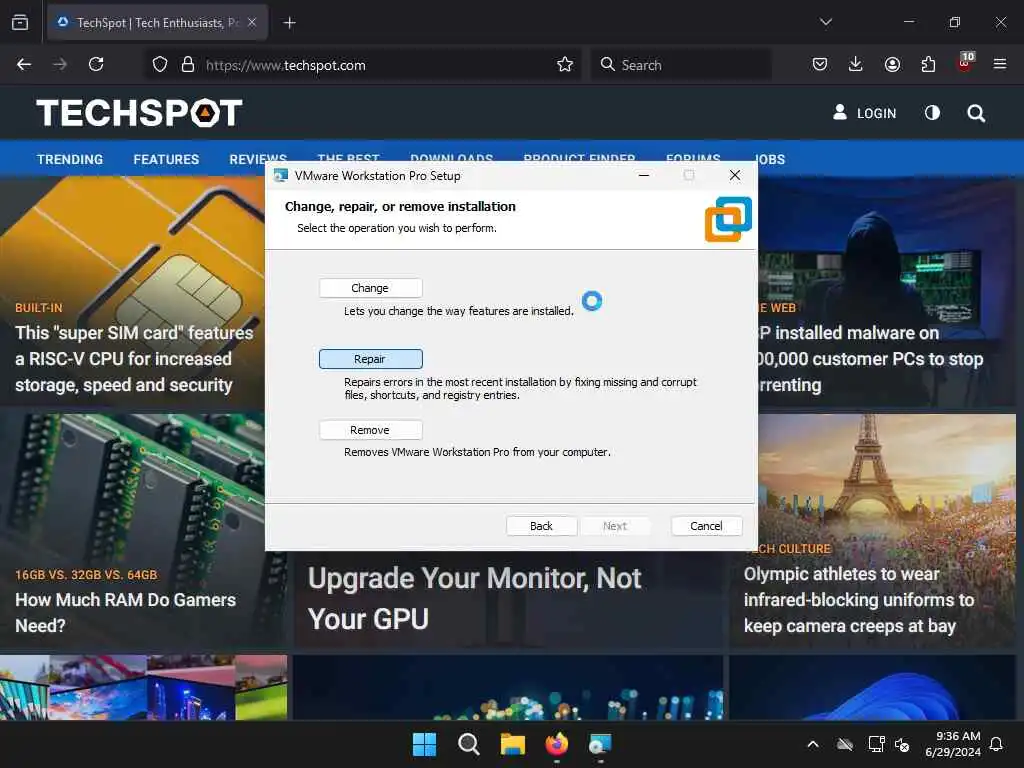Click the Change button in VMware Setup
1024x768 pixels.
coord(370,288)
